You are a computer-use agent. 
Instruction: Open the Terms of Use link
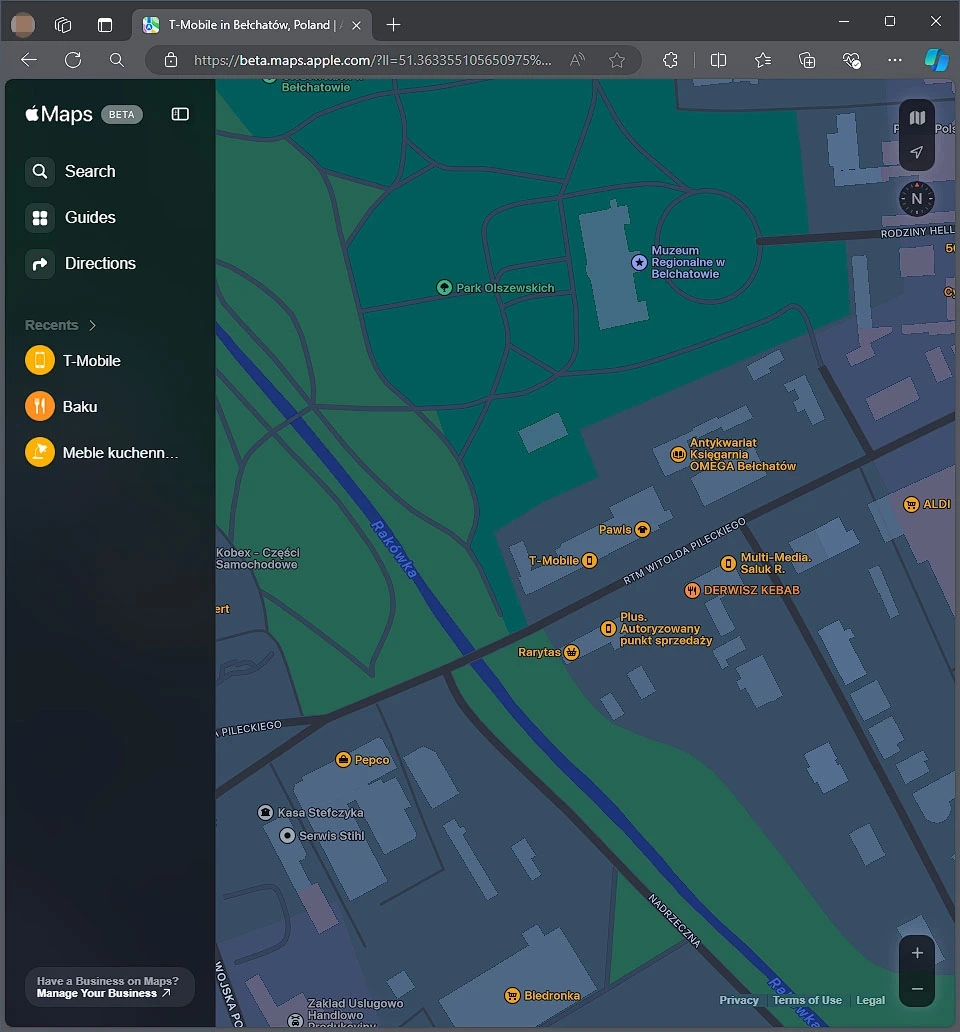[807, 1000]
